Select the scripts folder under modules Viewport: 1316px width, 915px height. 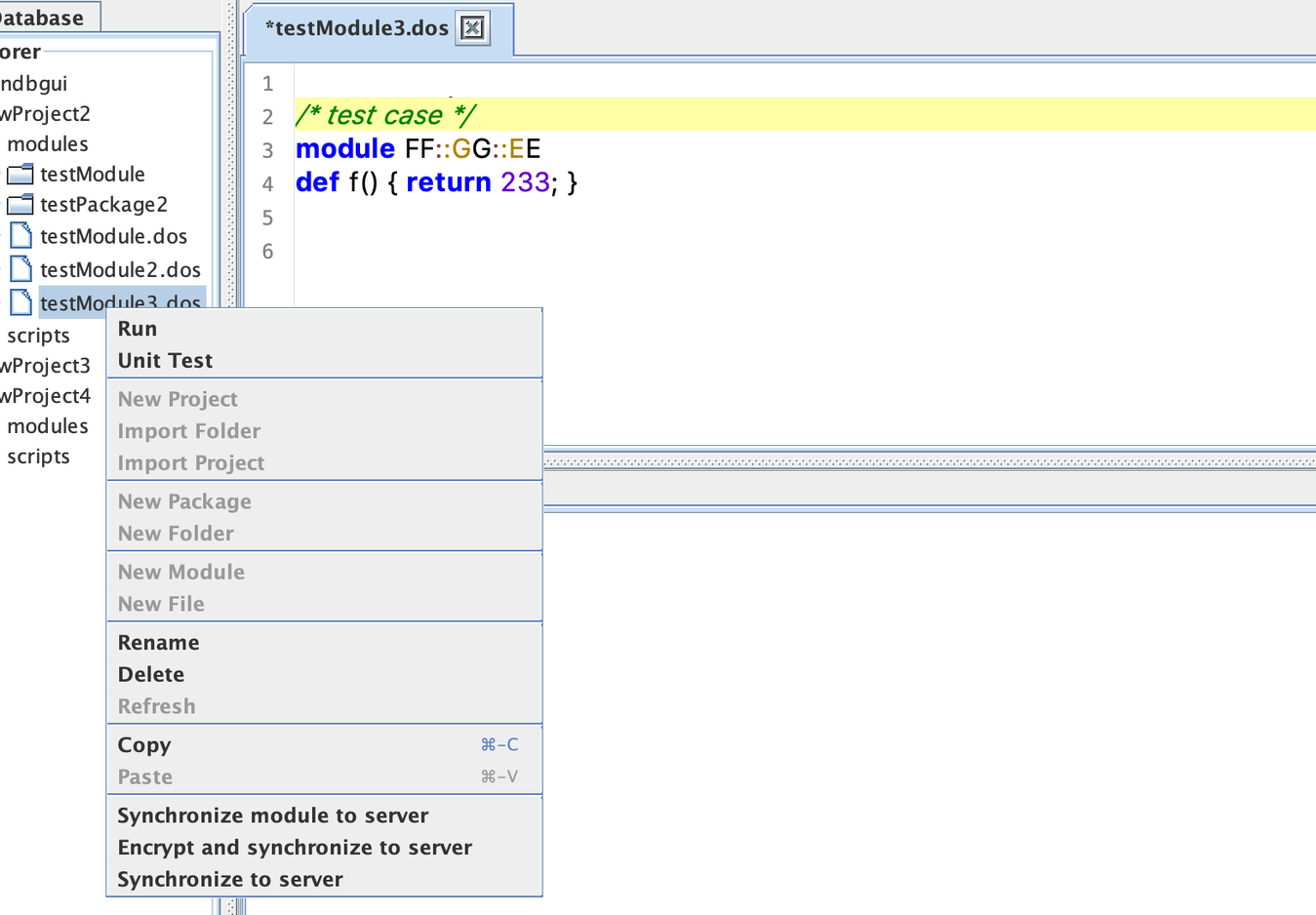coord(38,336)
